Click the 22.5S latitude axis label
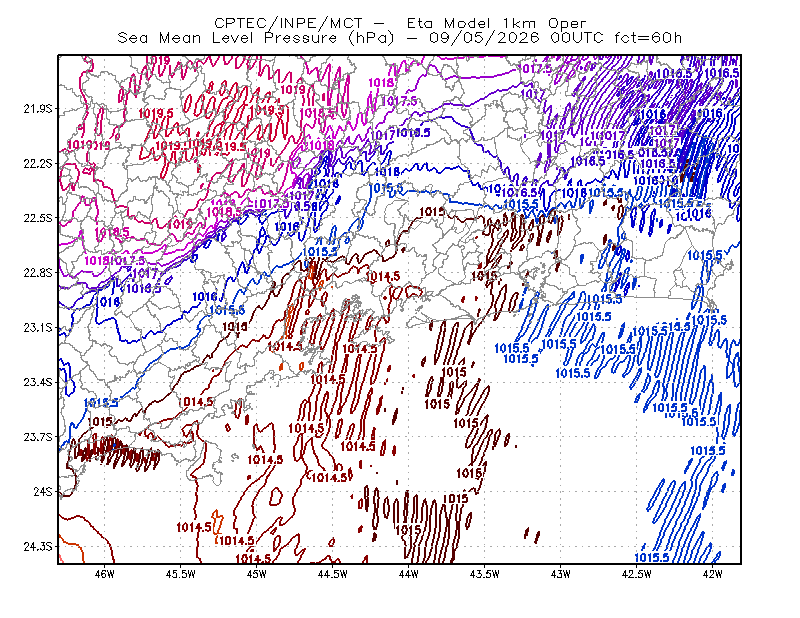Viewport: 800px width, 618px height. (x=38, y=218)
